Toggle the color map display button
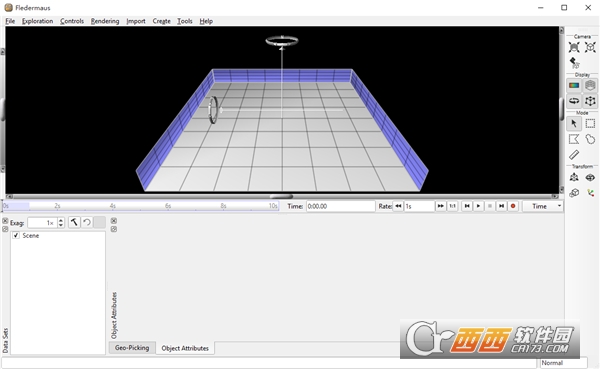The height and width of the screenshot is (369, 600). pos(574,85)
